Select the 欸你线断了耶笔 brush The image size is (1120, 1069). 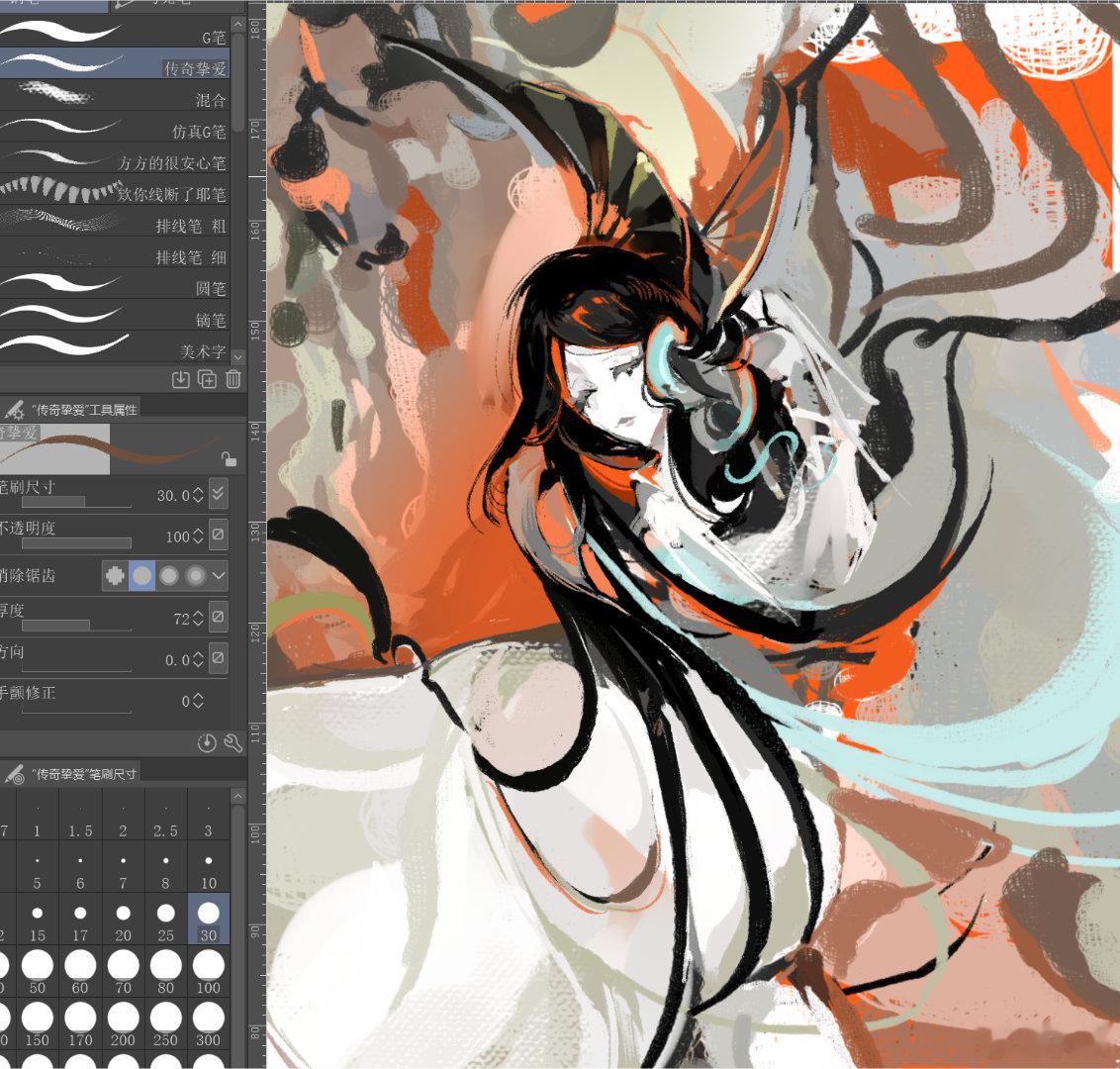coord(115,189)
